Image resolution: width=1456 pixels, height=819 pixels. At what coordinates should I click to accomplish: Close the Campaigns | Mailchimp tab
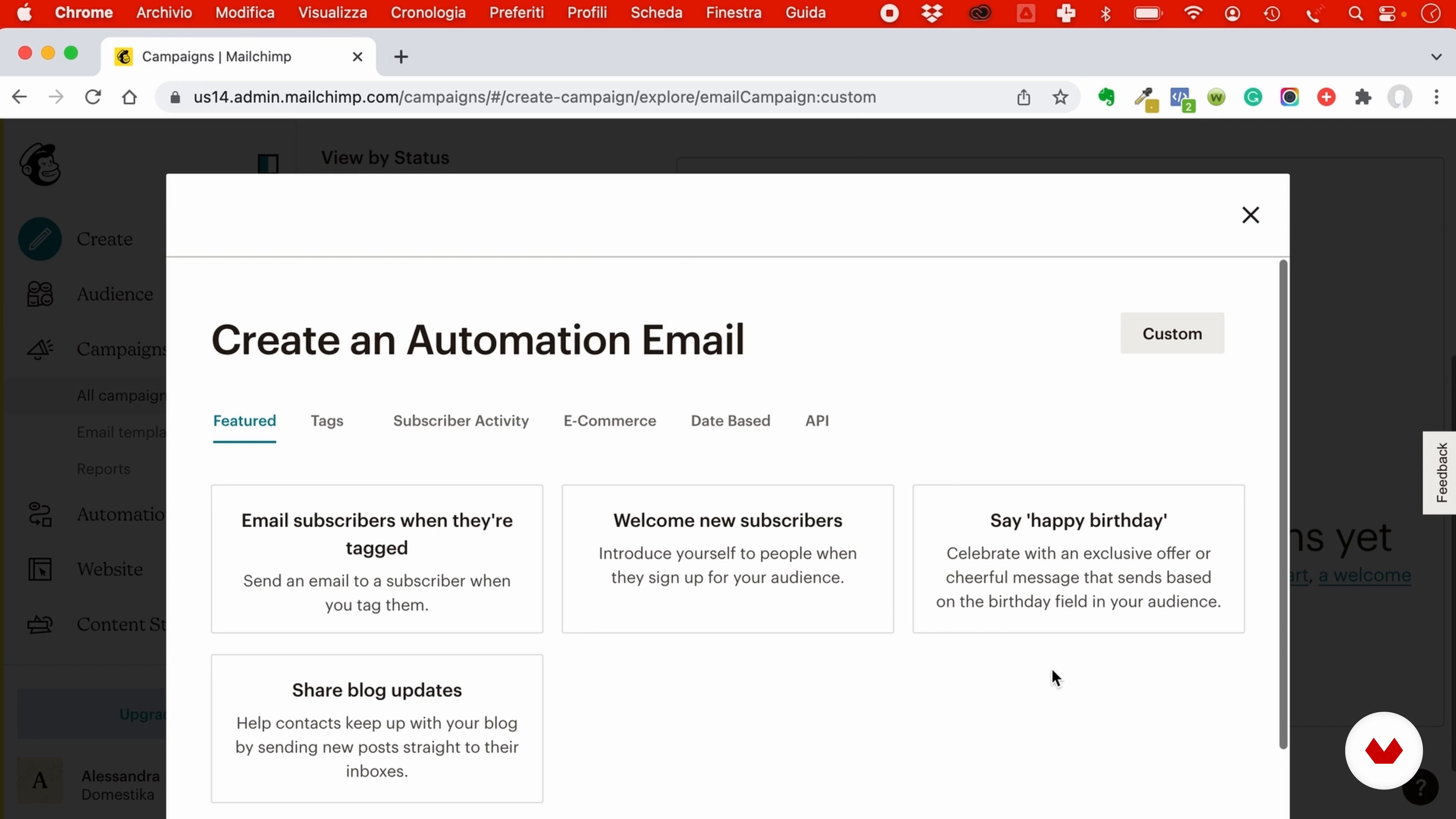357,56
